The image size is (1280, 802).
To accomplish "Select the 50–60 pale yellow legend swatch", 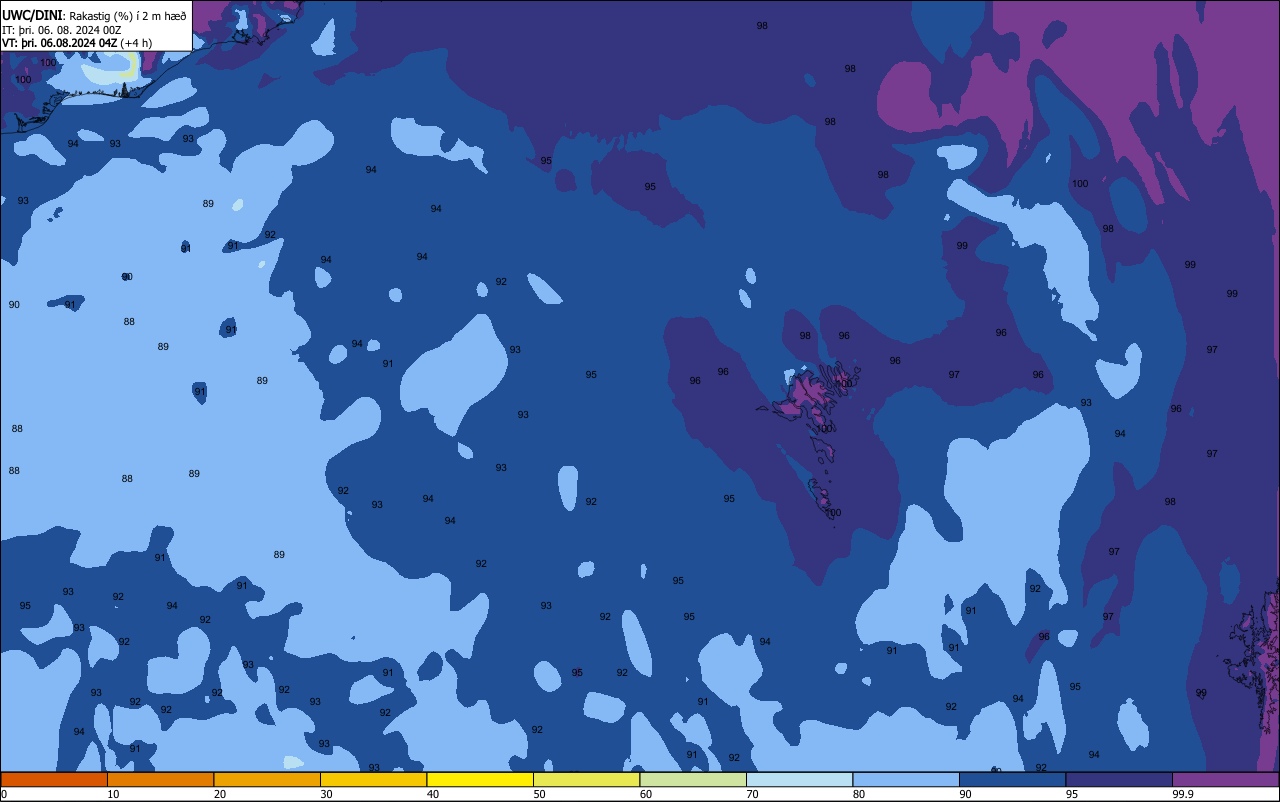I will 586,779.
